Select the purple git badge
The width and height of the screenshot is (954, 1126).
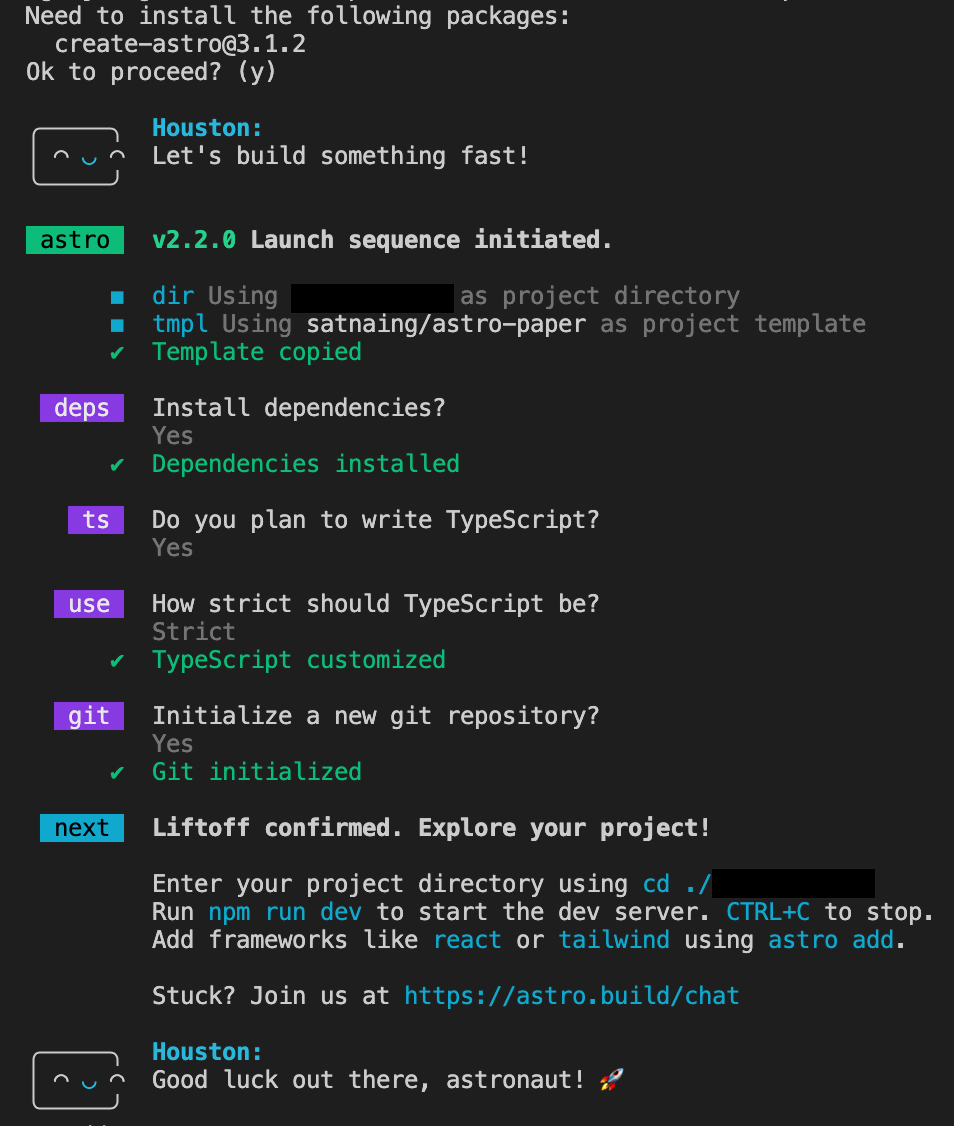(89, 716)
